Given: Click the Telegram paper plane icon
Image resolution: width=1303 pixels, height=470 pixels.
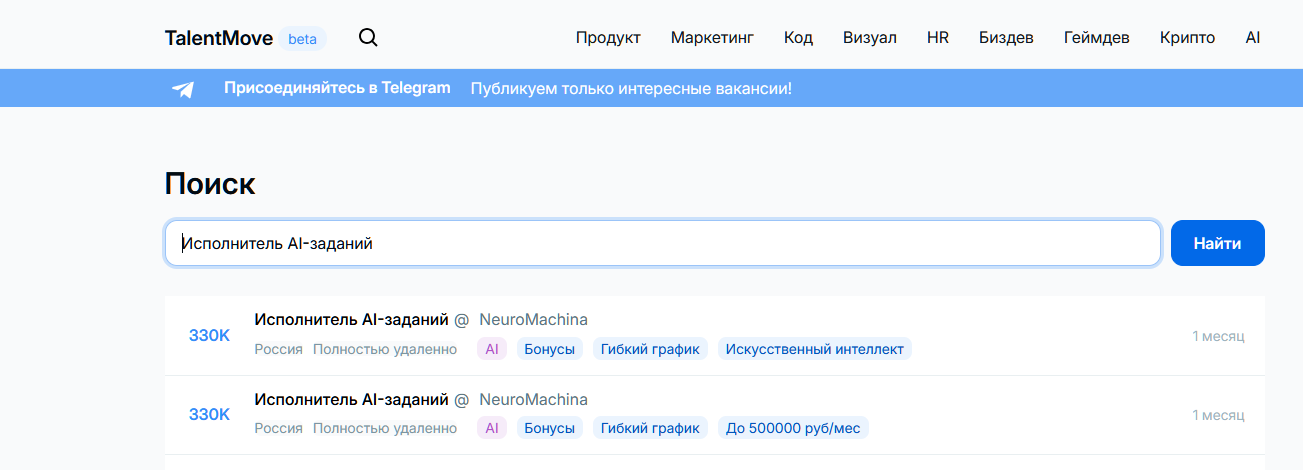Looking at the screenshot, I should point(183,89).
